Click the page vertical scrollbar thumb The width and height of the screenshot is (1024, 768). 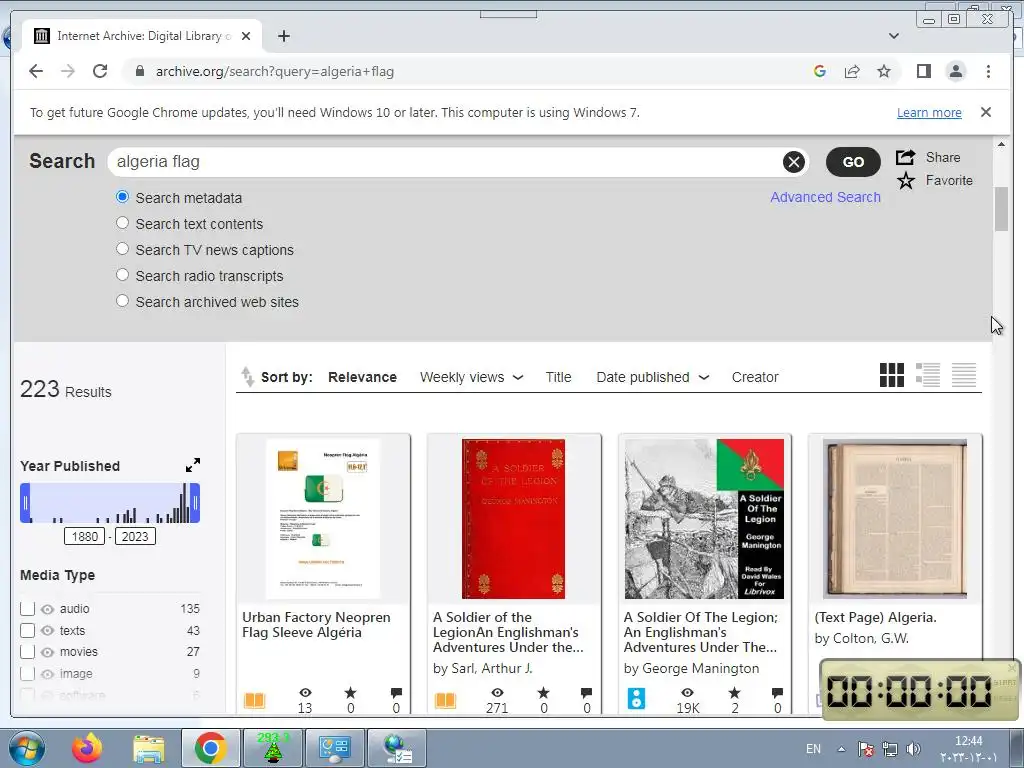[1001, 209]
